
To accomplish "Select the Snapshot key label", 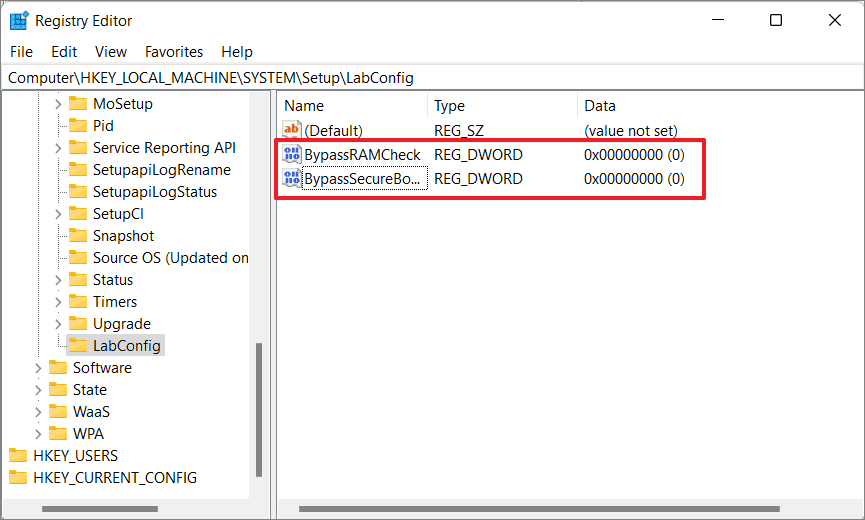I will [124, 236].
